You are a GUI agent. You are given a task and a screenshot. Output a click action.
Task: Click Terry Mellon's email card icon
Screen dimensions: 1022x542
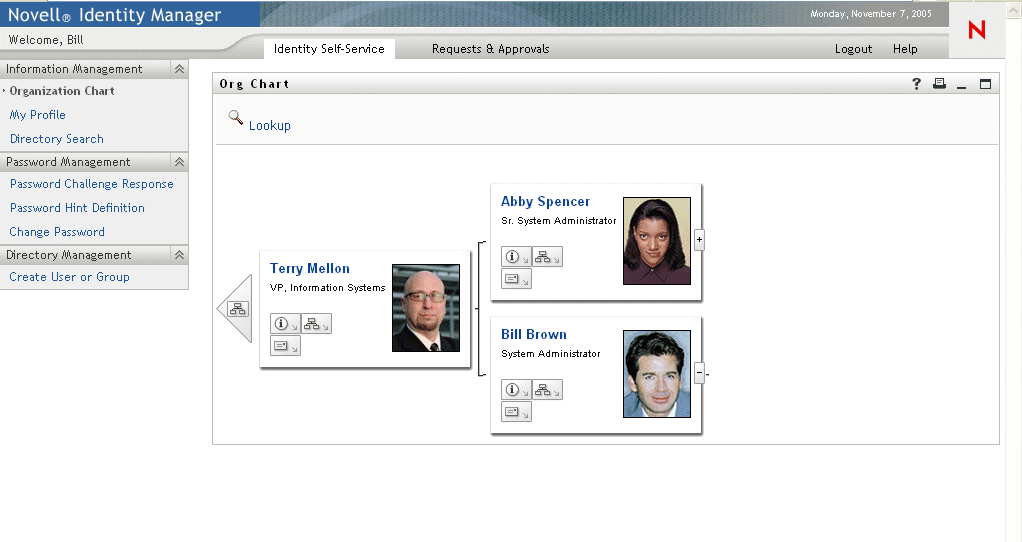point(285,346)
